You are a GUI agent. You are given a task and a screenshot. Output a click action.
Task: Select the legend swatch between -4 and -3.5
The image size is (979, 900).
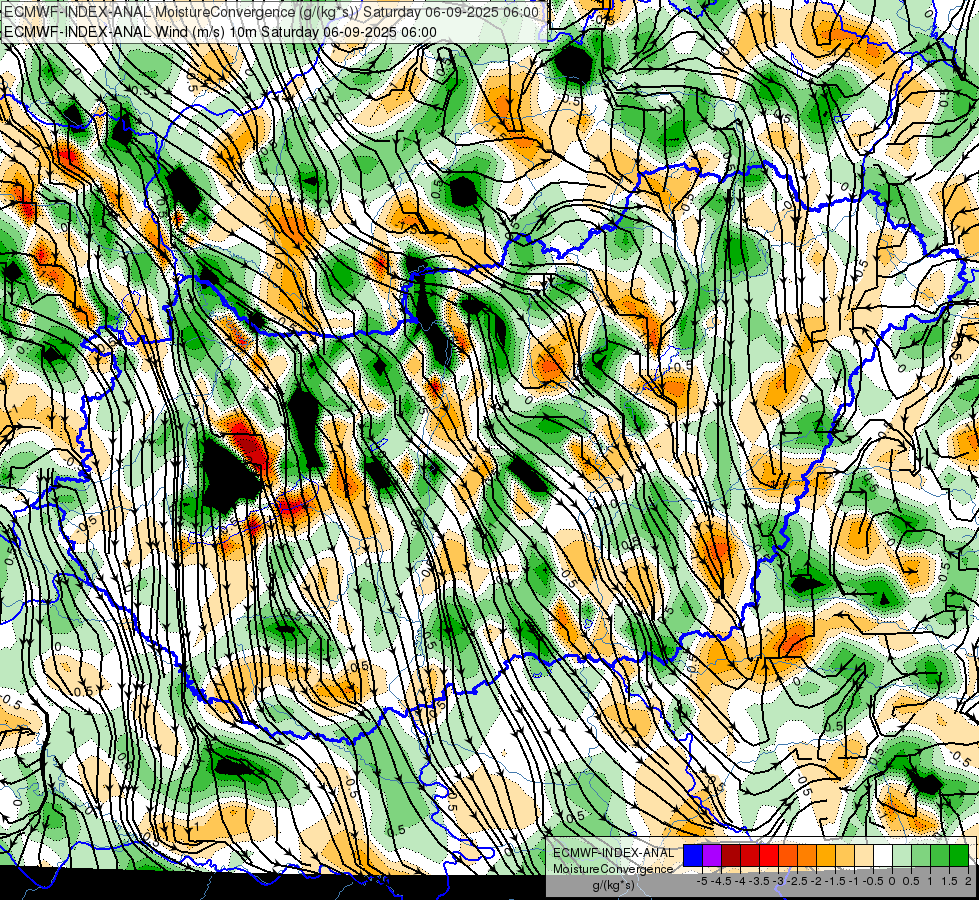[750, 856]
